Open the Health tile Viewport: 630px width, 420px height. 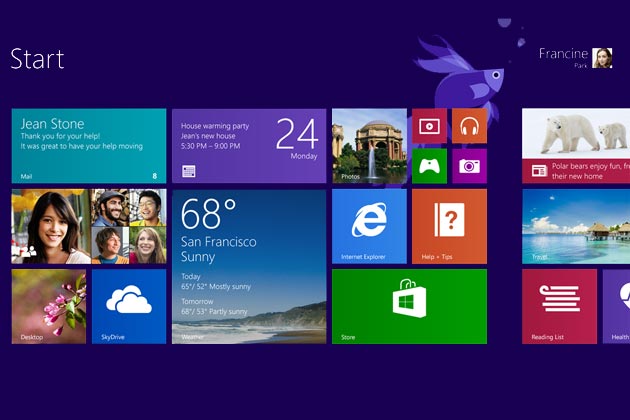pos(616,307)
